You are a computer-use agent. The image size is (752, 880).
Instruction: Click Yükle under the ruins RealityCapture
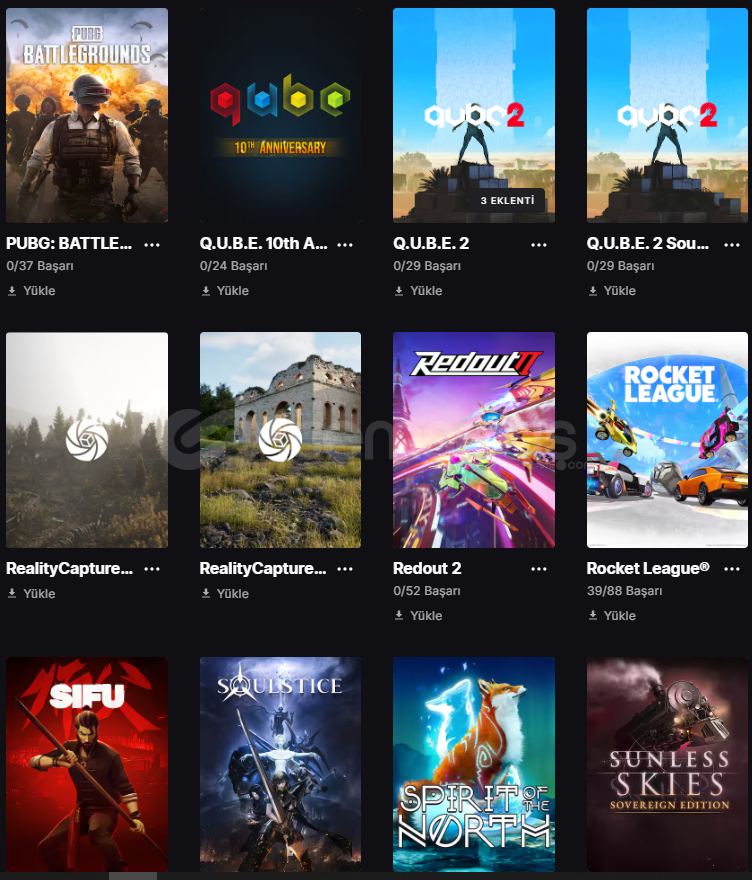(225, 594)
